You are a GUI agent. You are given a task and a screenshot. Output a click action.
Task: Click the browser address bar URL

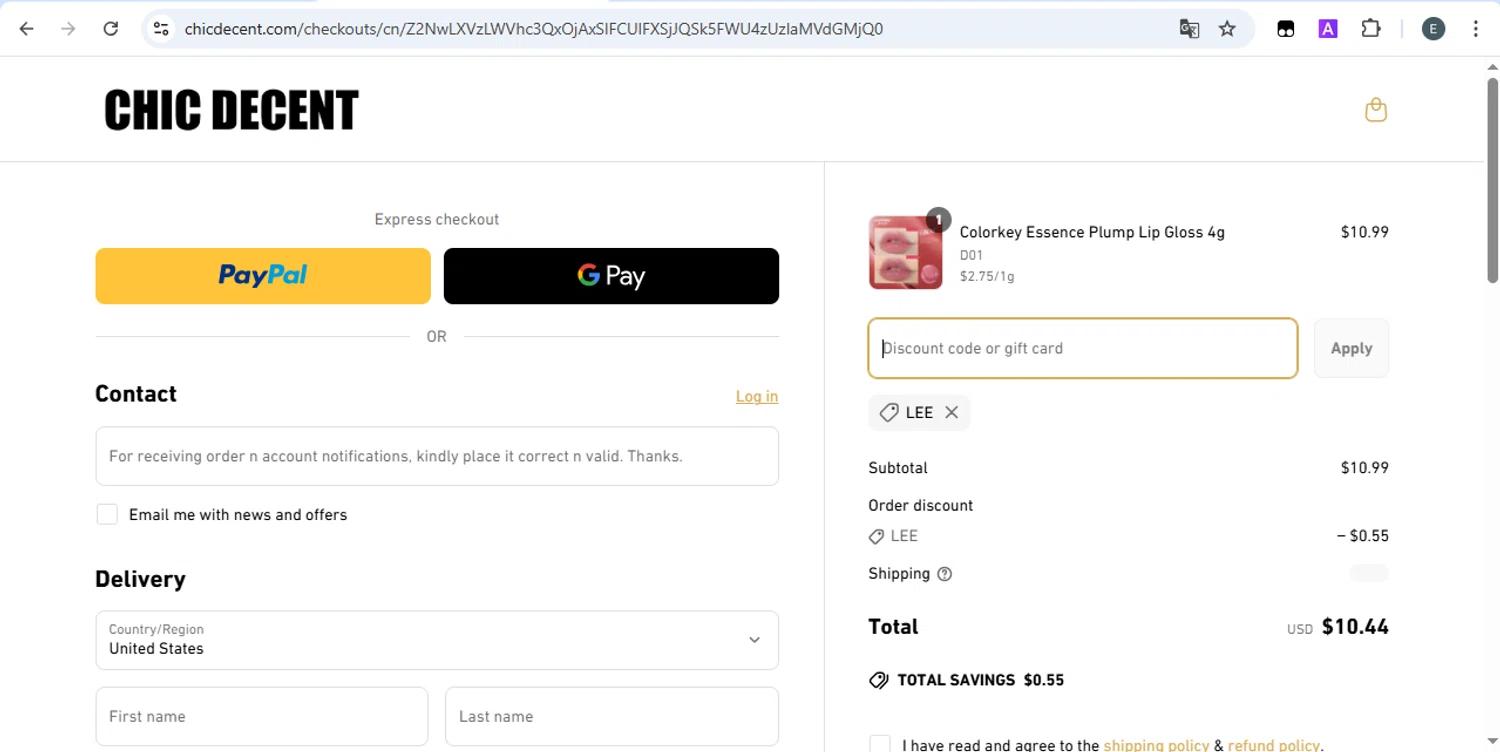[534, 29]
